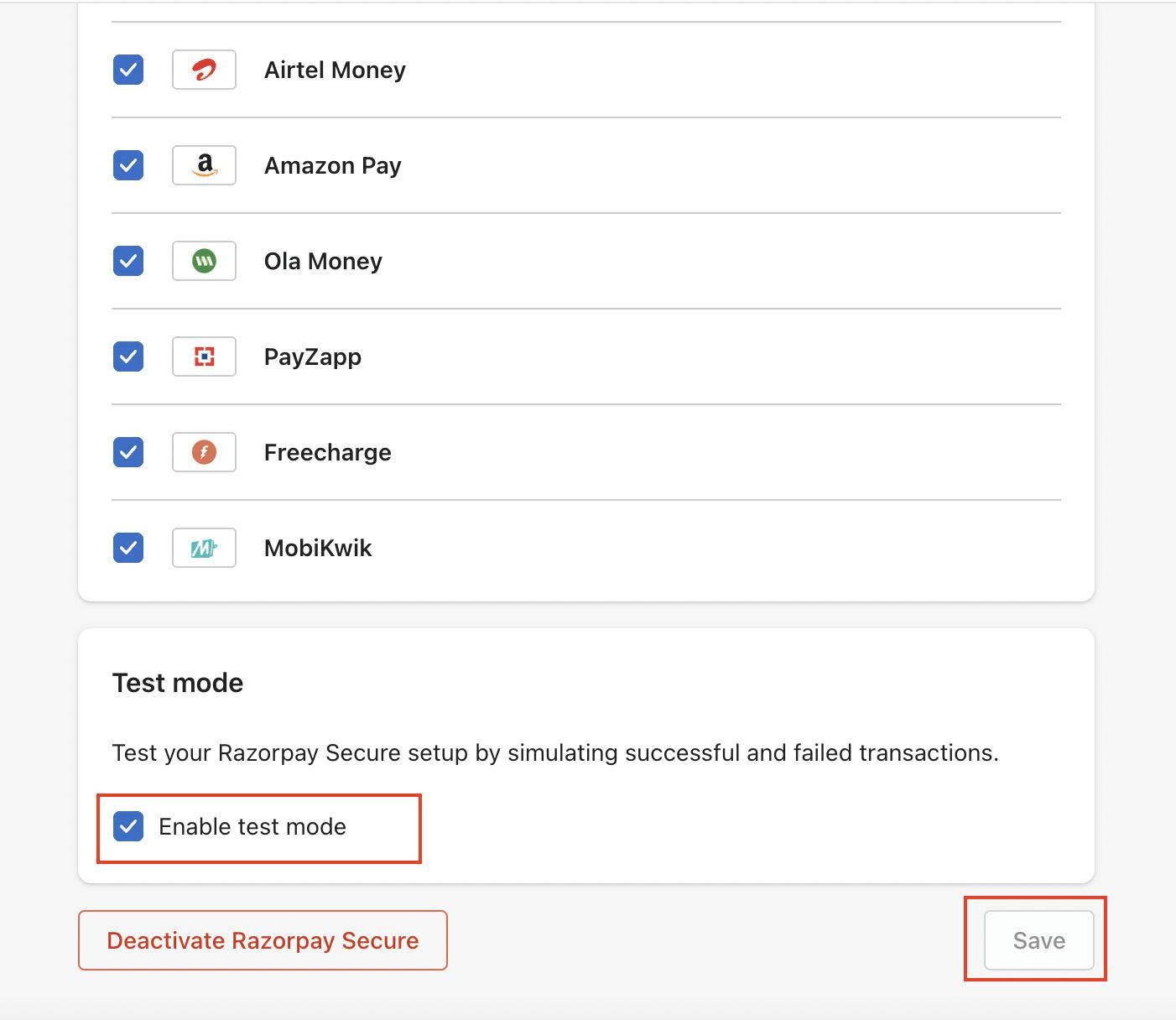This screenshot has height=1020, width=1176.
Task: Select the MobiKwik icon
Action: click(x=204, y=548)
